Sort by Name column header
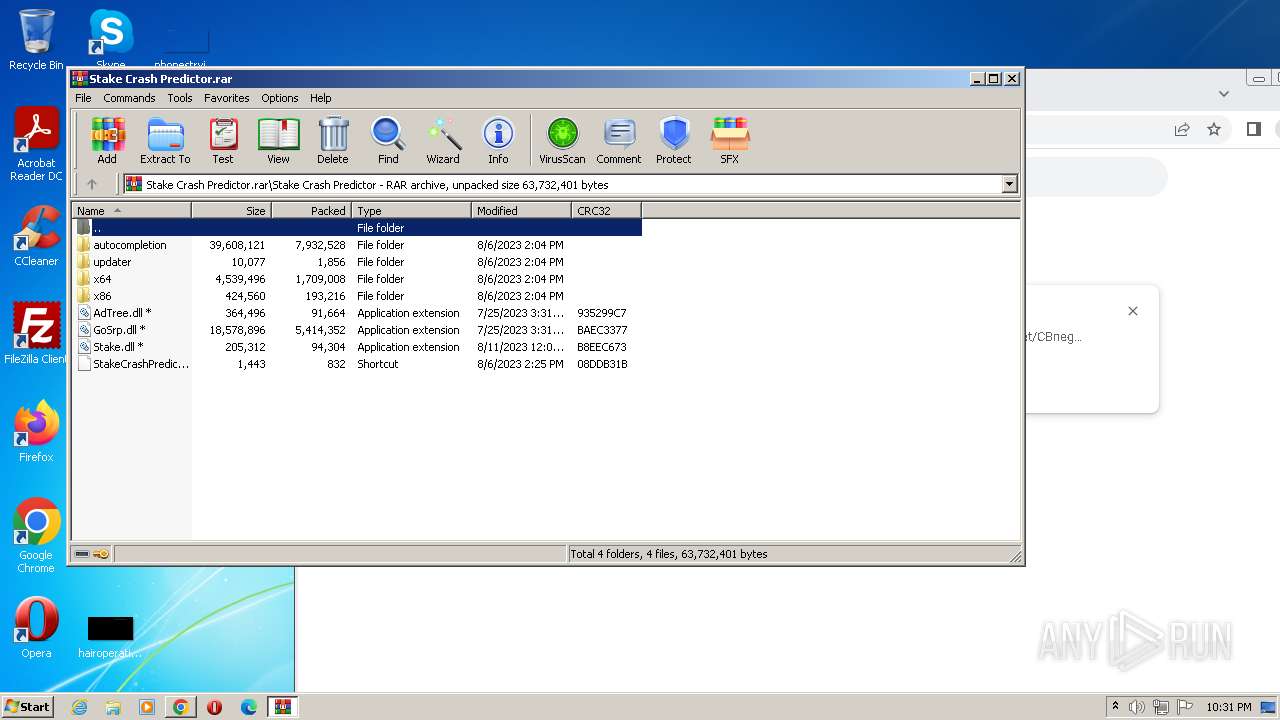The height and width of the screenshot is (720, 1280). (x=132, y=210)
